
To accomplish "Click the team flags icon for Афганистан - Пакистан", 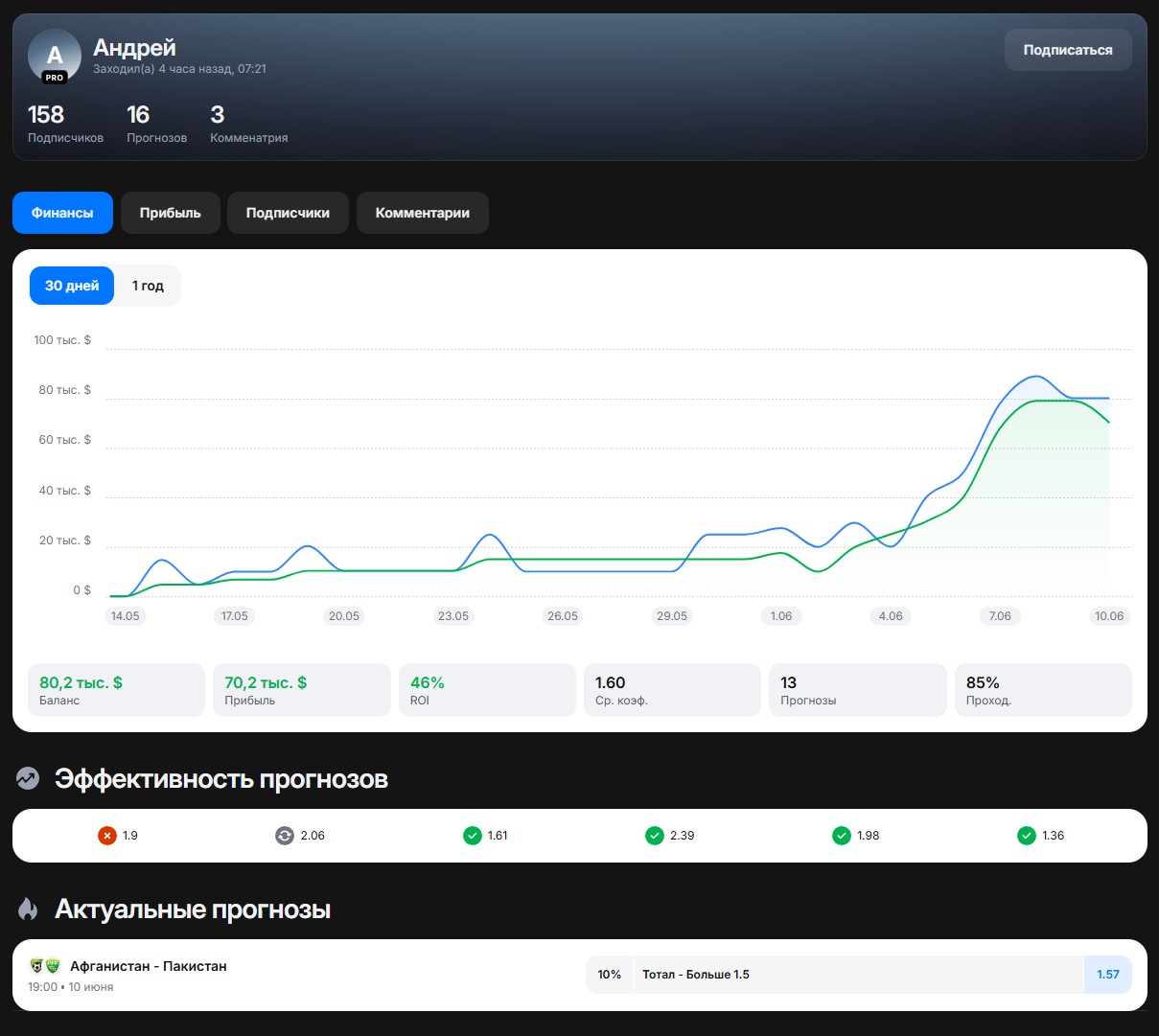I will coord(45,966).
